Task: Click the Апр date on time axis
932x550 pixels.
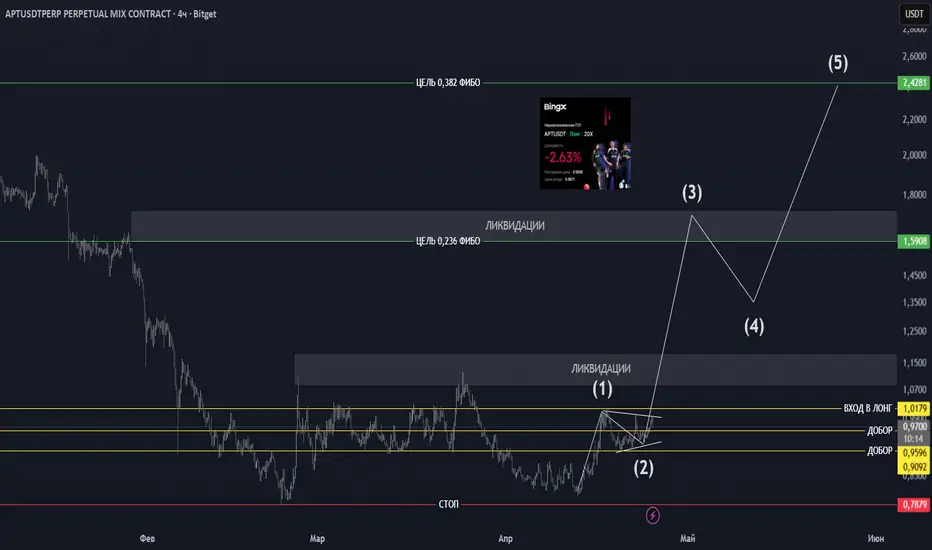Action: point(505,539)
